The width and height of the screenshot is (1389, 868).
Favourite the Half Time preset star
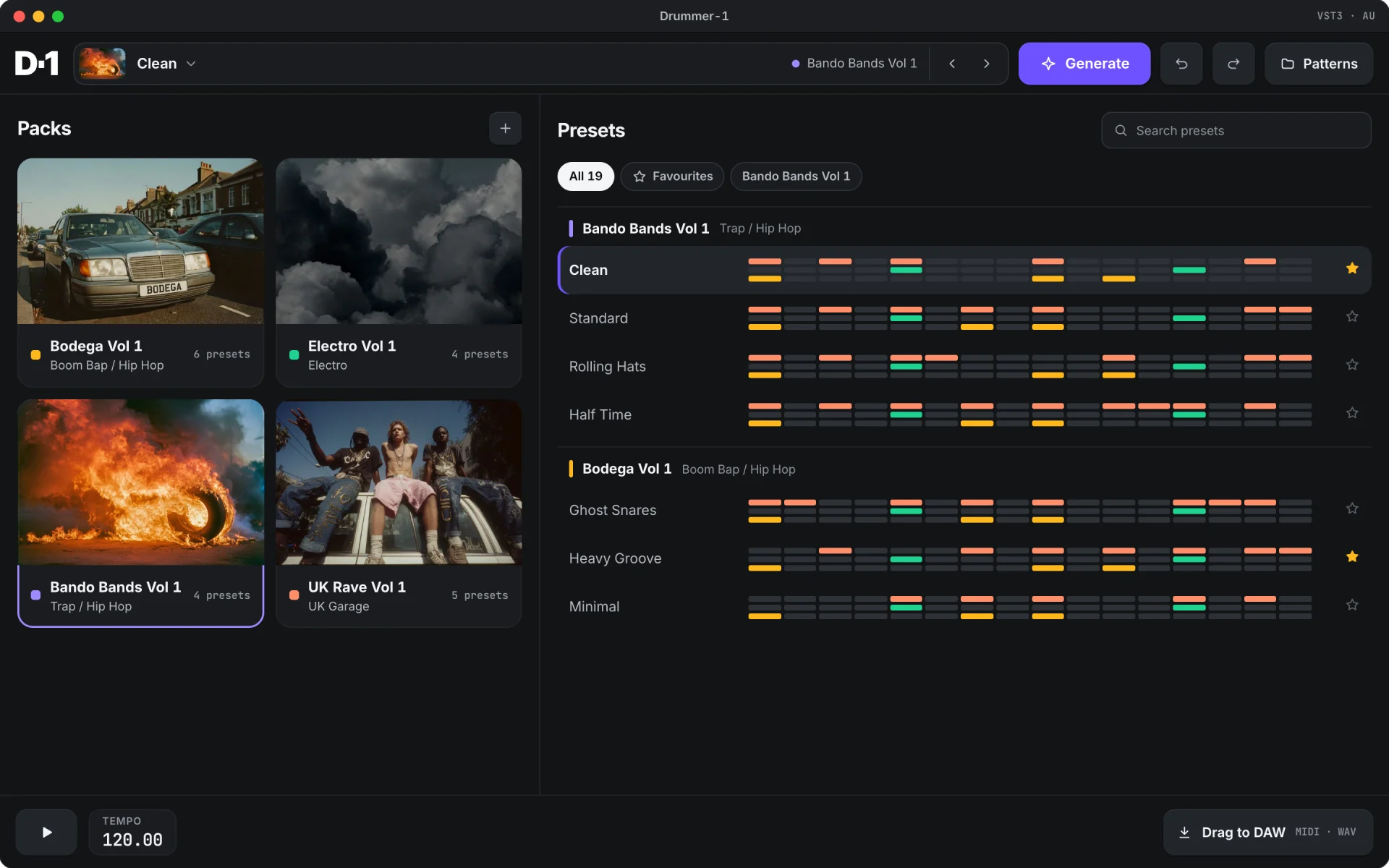pyautogui.click(x=1351, y=412)
